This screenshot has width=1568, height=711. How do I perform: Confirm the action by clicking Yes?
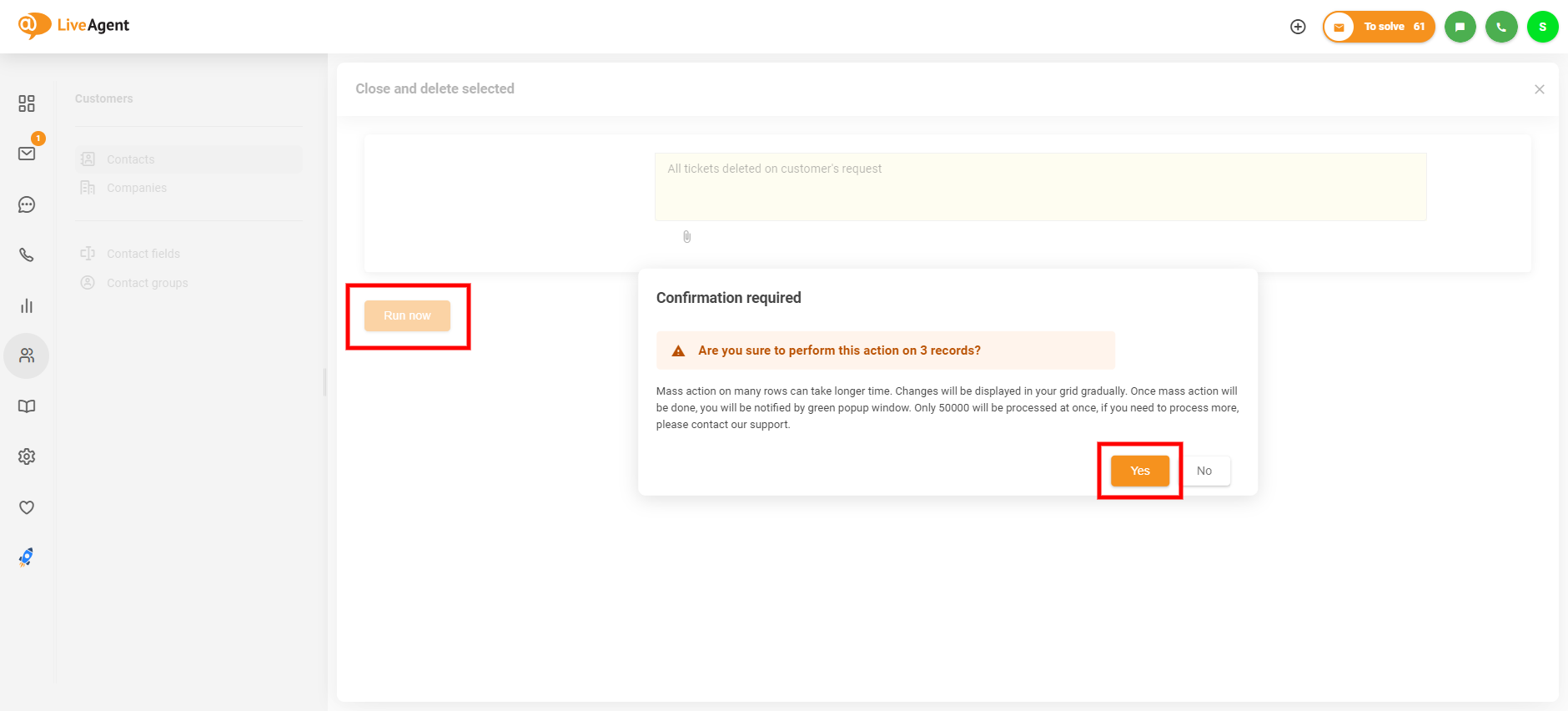tap(1139, 471)
